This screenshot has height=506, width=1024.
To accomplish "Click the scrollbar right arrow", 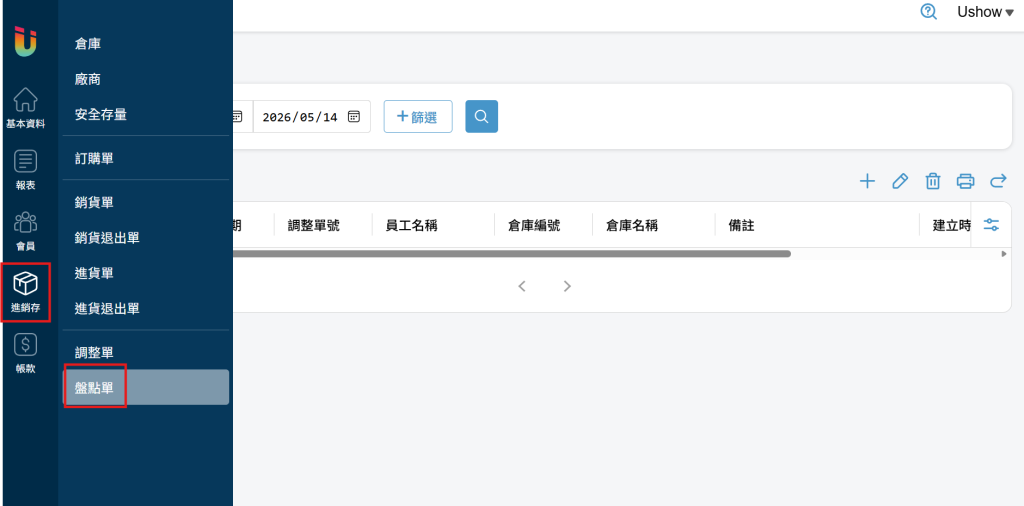I will pos(1004,254).
